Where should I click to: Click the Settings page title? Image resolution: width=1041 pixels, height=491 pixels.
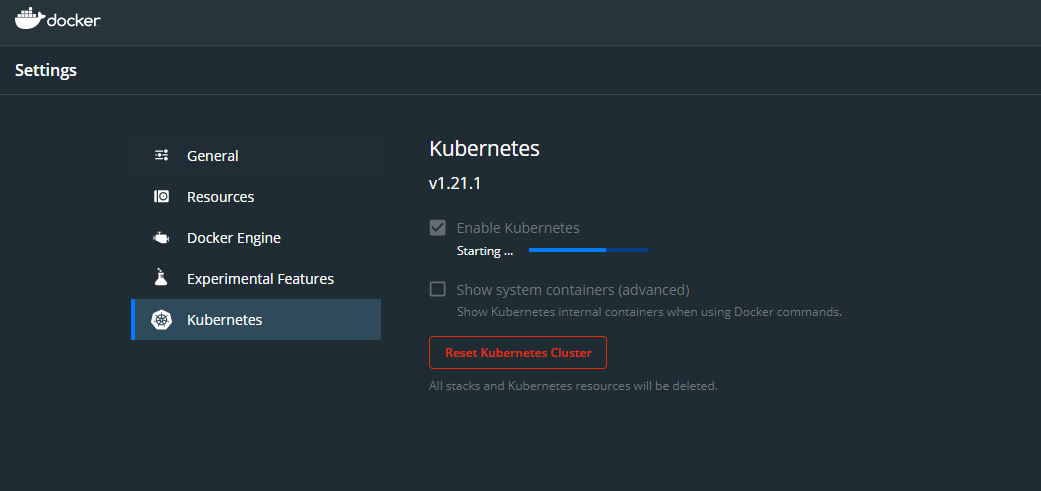46,70
